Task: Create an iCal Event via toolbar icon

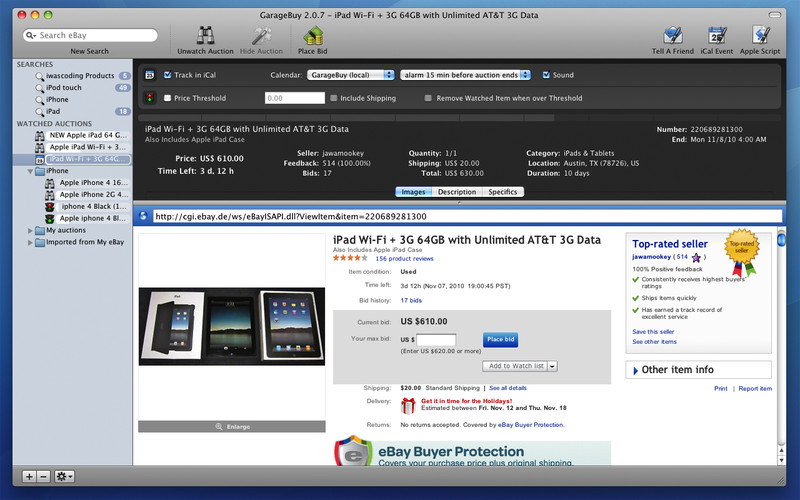Action: [716, 36]
